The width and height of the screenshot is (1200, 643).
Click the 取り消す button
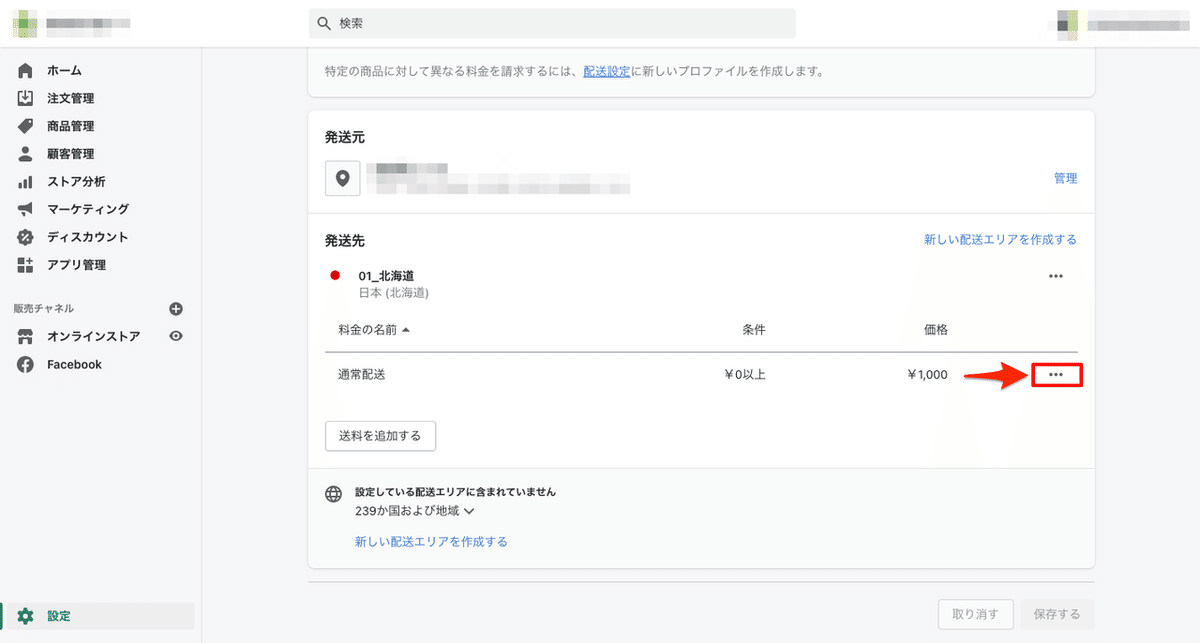[x=976, y=614]
